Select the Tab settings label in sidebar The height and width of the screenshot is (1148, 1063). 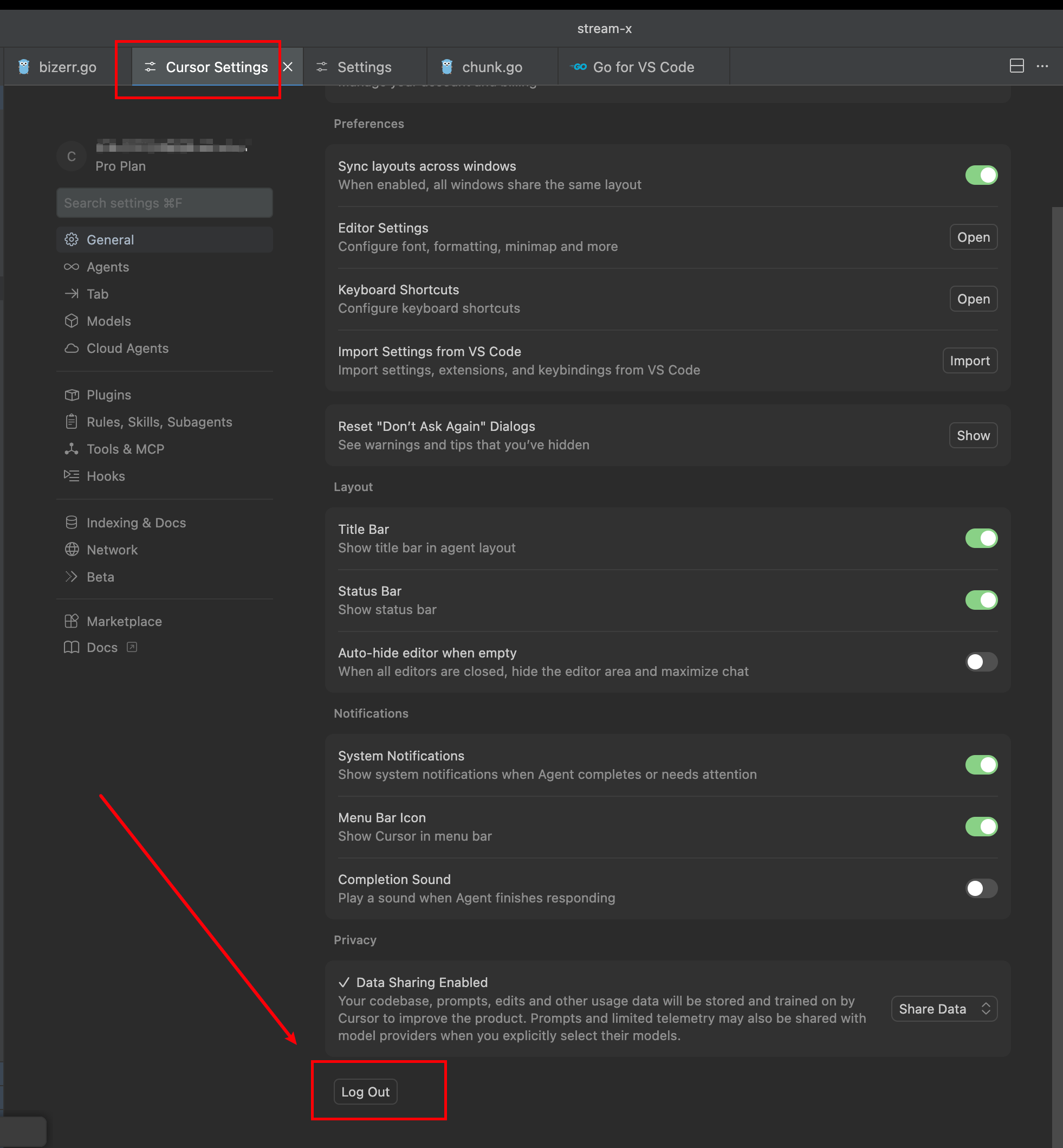coord(97,293)
